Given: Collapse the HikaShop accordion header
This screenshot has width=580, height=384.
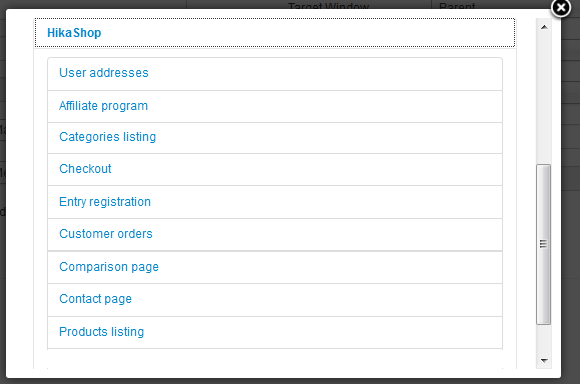Looking at the screenshot, I should pyautogui.click(x=275, y=33).
